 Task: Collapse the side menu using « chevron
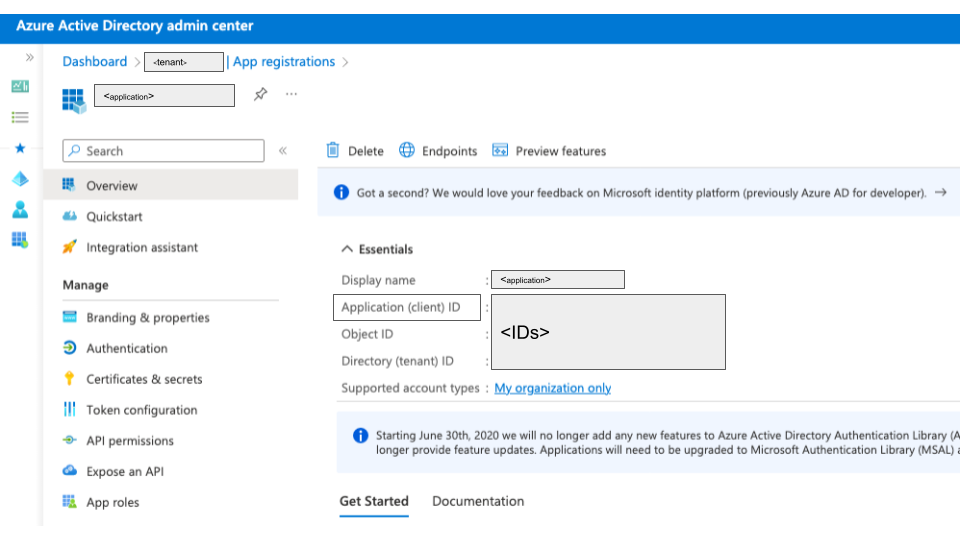coord(283,151)
